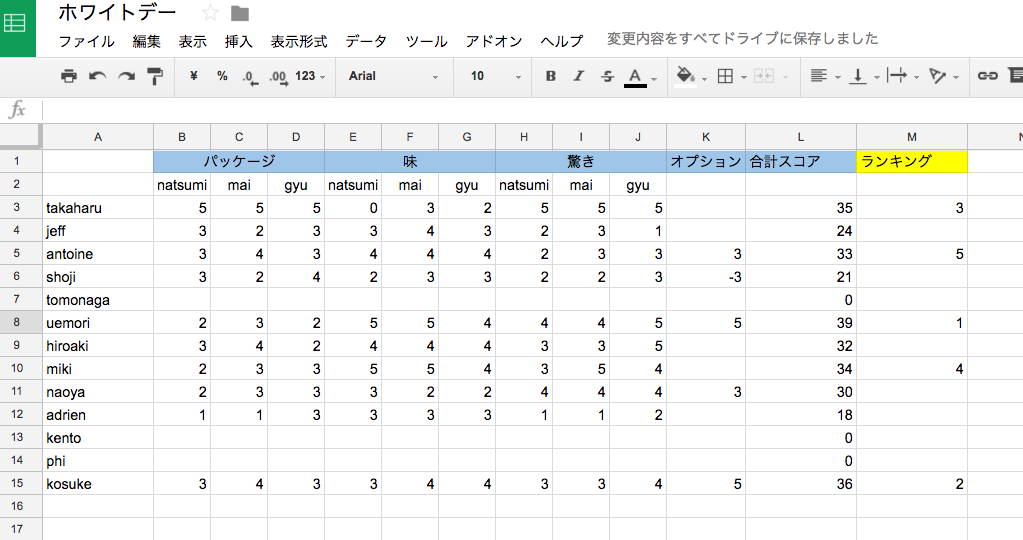
Task: Toggle strikethrough formatting
Action: [607, 76]
